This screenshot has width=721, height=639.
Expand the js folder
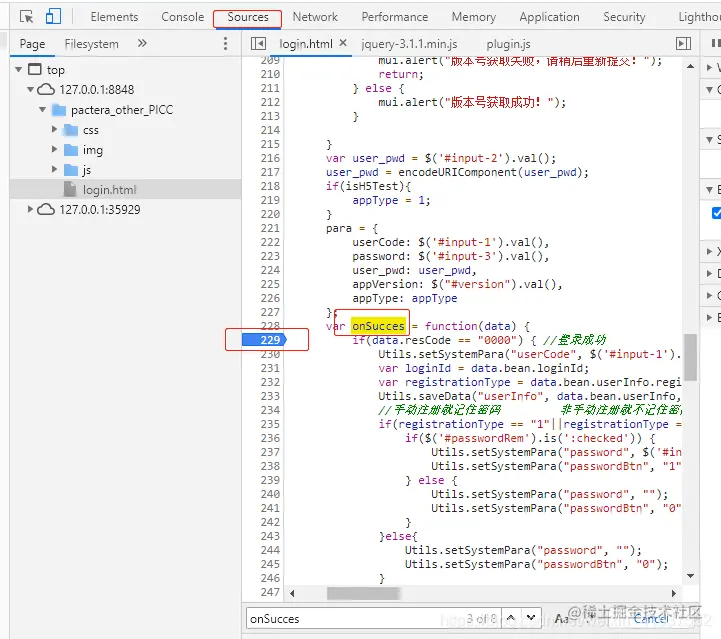[x=54, y=169]
